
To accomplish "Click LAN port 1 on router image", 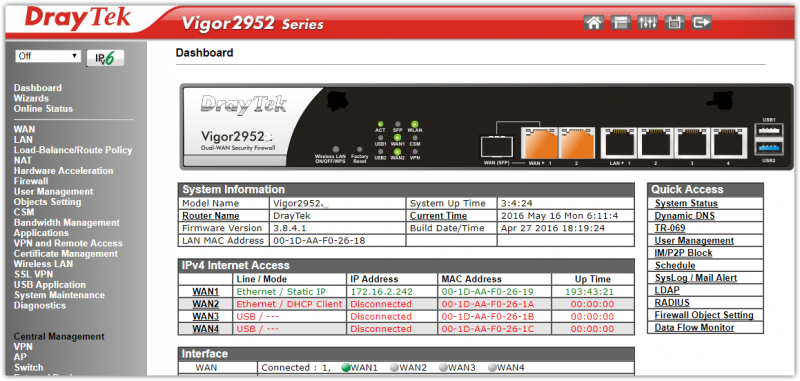I will 619,143.
